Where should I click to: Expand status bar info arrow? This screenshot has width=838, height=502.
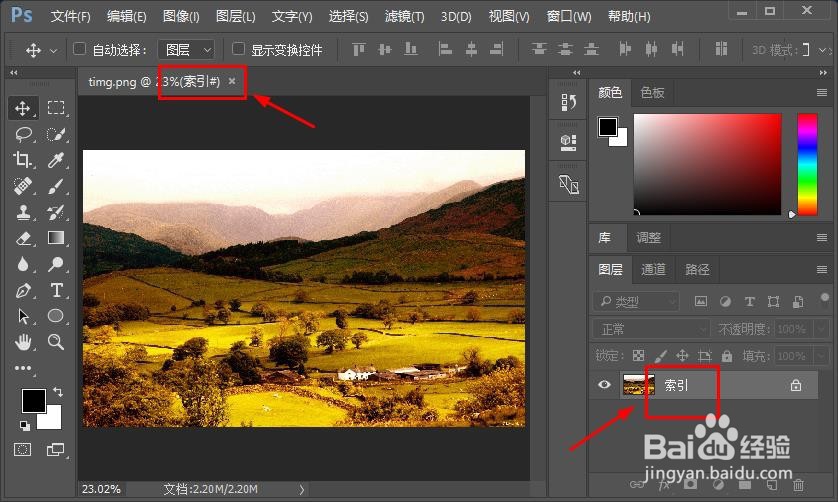[301, 489]
